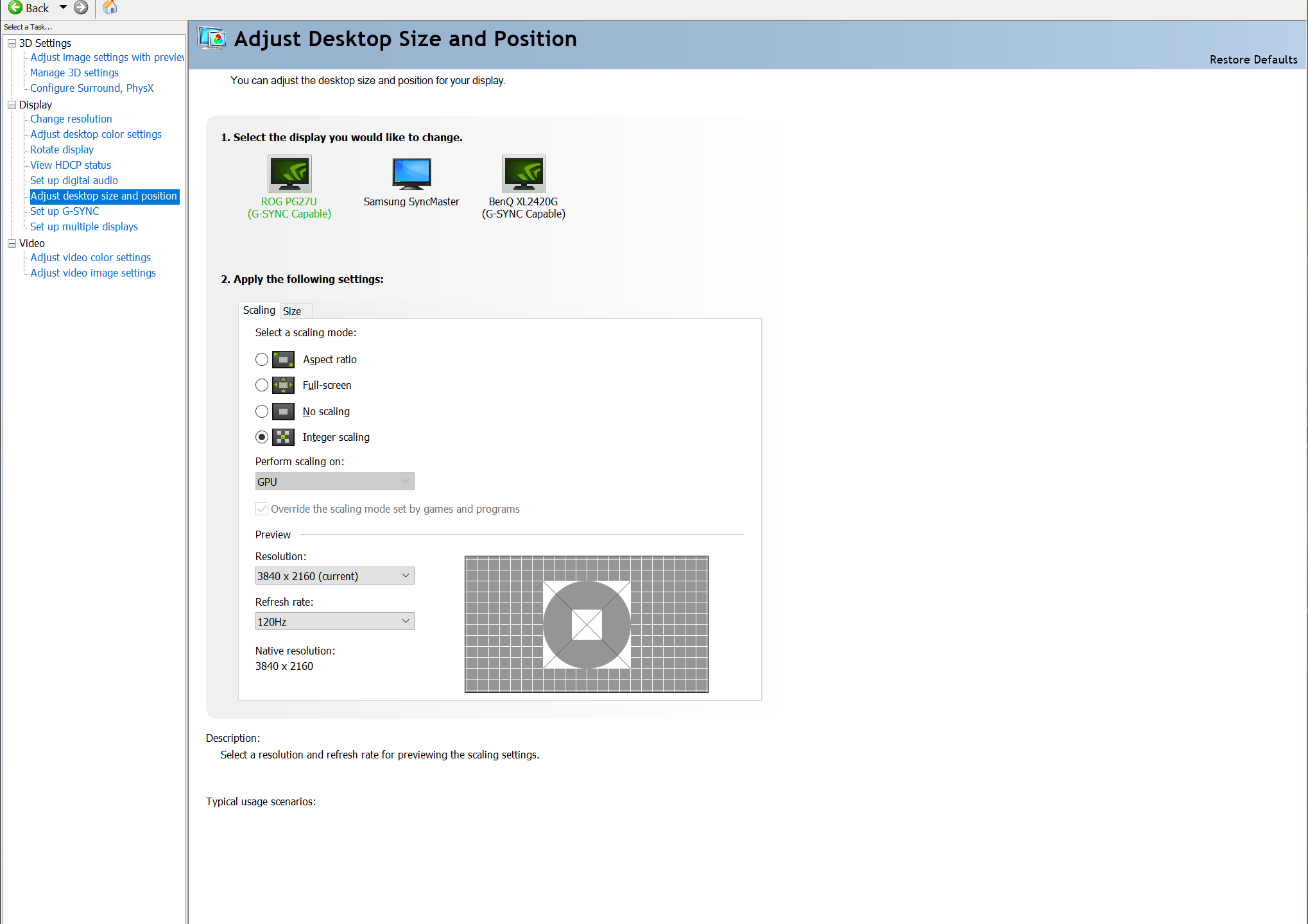Open Rotate display task
The width and height of the screenshot is (1308, 924).
click(x=62, y=150)
